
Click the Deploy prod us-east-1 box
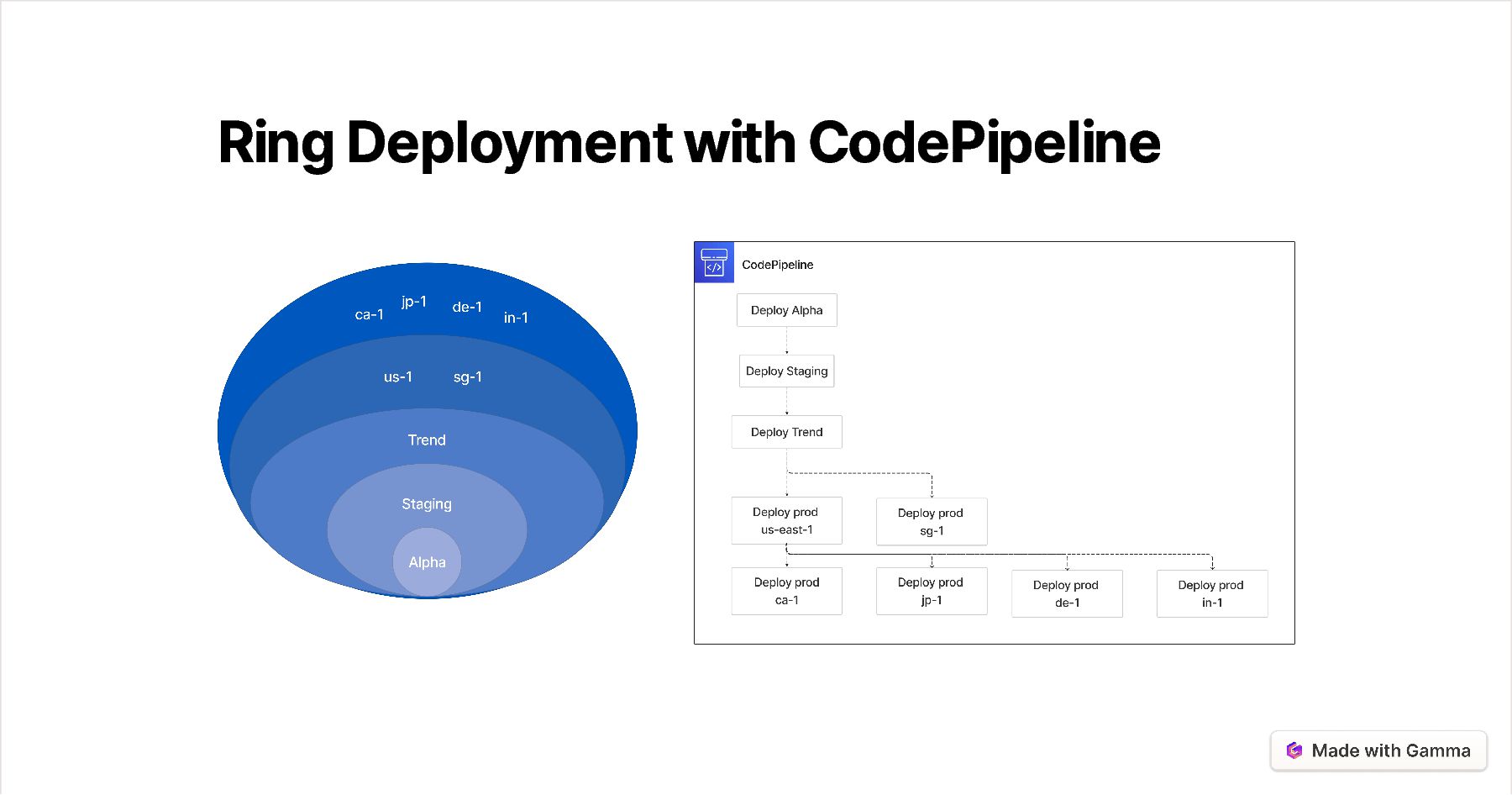coord(787,521)
